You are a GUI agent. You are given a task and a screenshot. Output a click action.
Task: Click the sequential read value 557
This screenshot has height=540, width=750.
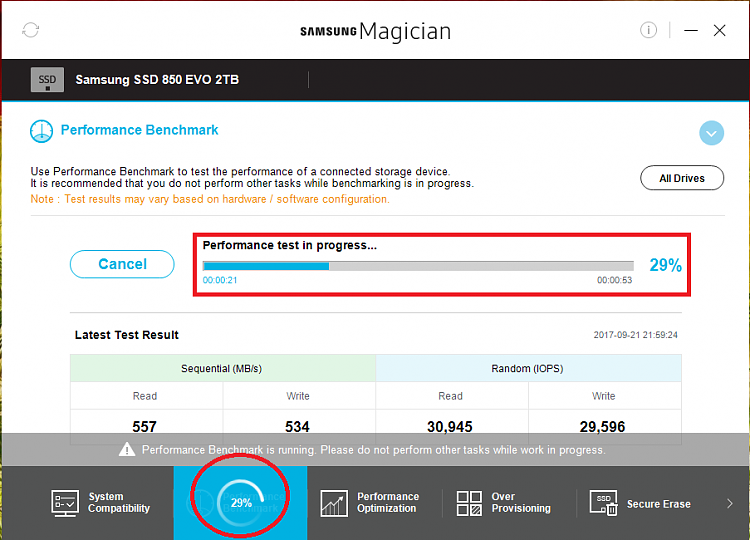[144, 426]
